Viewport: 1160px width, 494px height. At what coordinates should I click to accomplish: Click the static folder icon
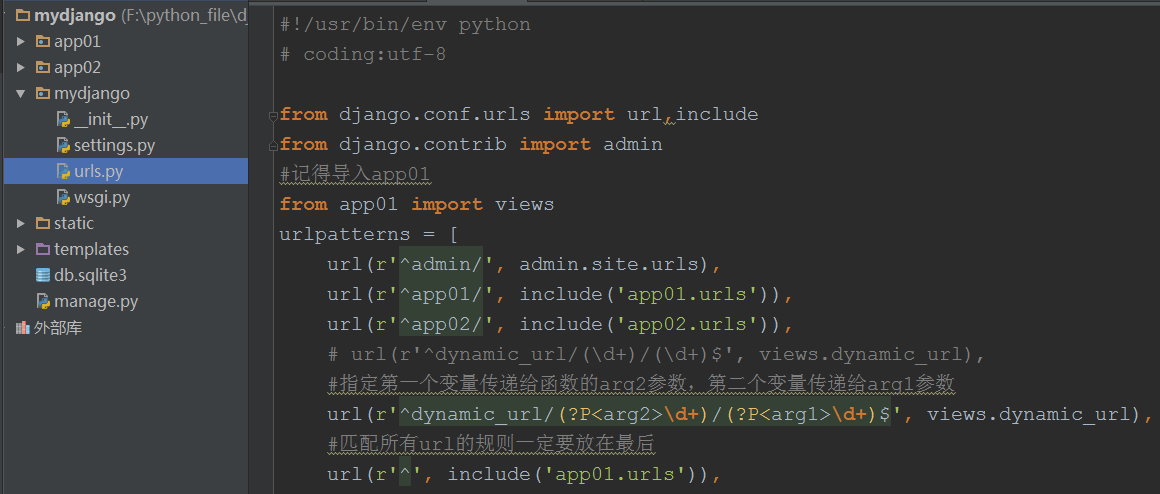point(43,223)
